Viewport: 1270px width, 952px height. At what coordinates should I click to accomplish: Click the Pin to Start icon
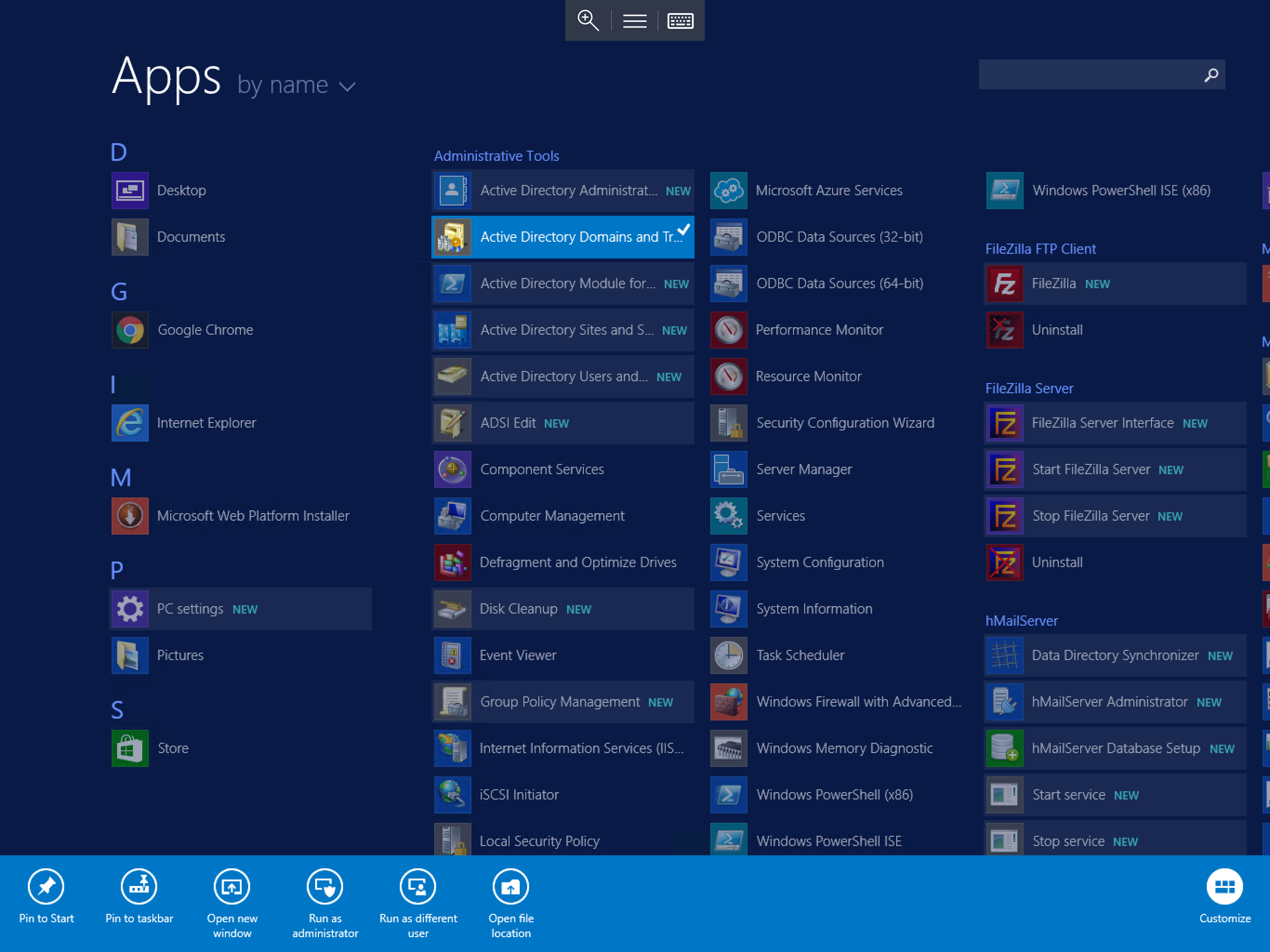[x=46, y=886]
